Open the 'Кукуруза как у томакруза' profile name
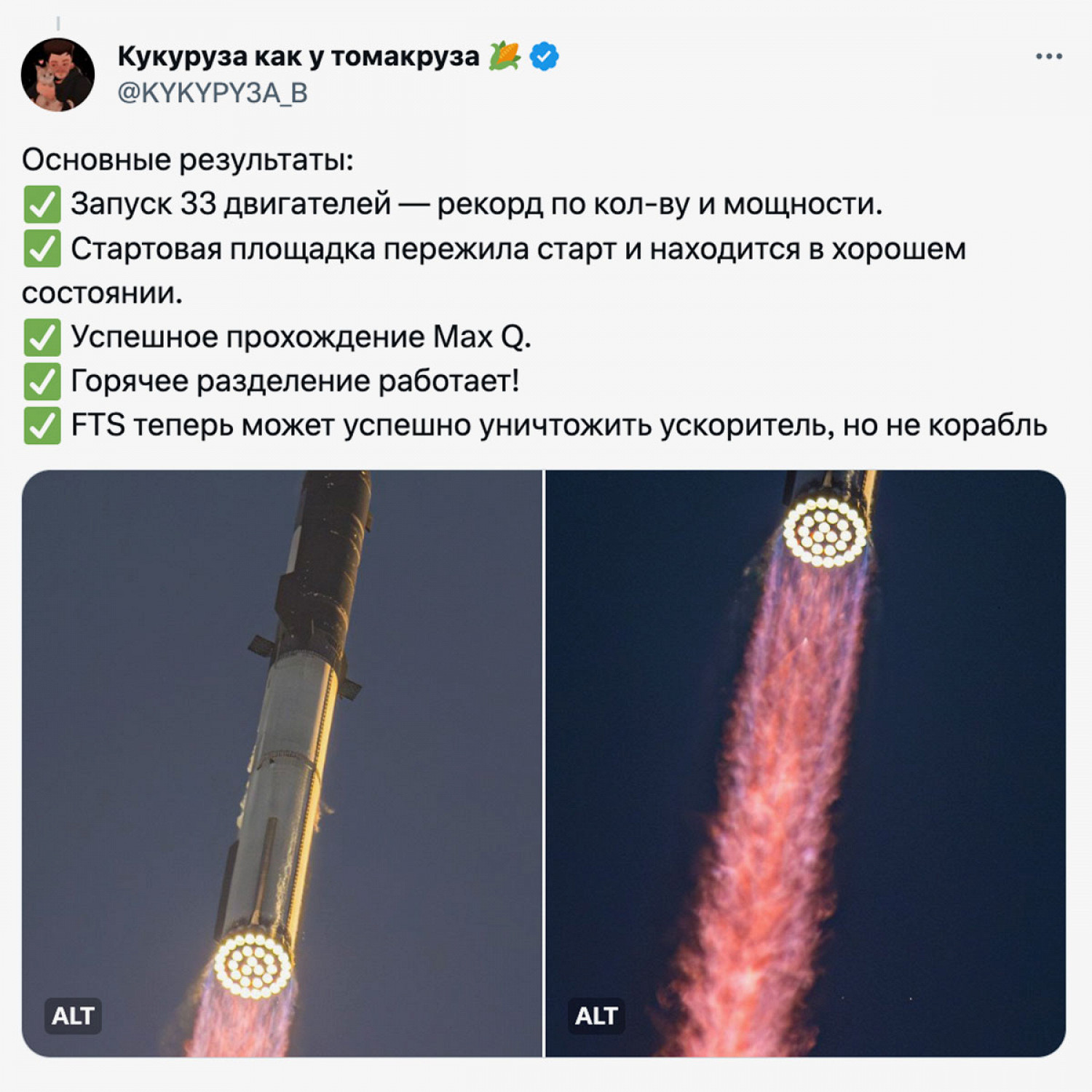1092x1092 pixels. click(x=298, y=56)
